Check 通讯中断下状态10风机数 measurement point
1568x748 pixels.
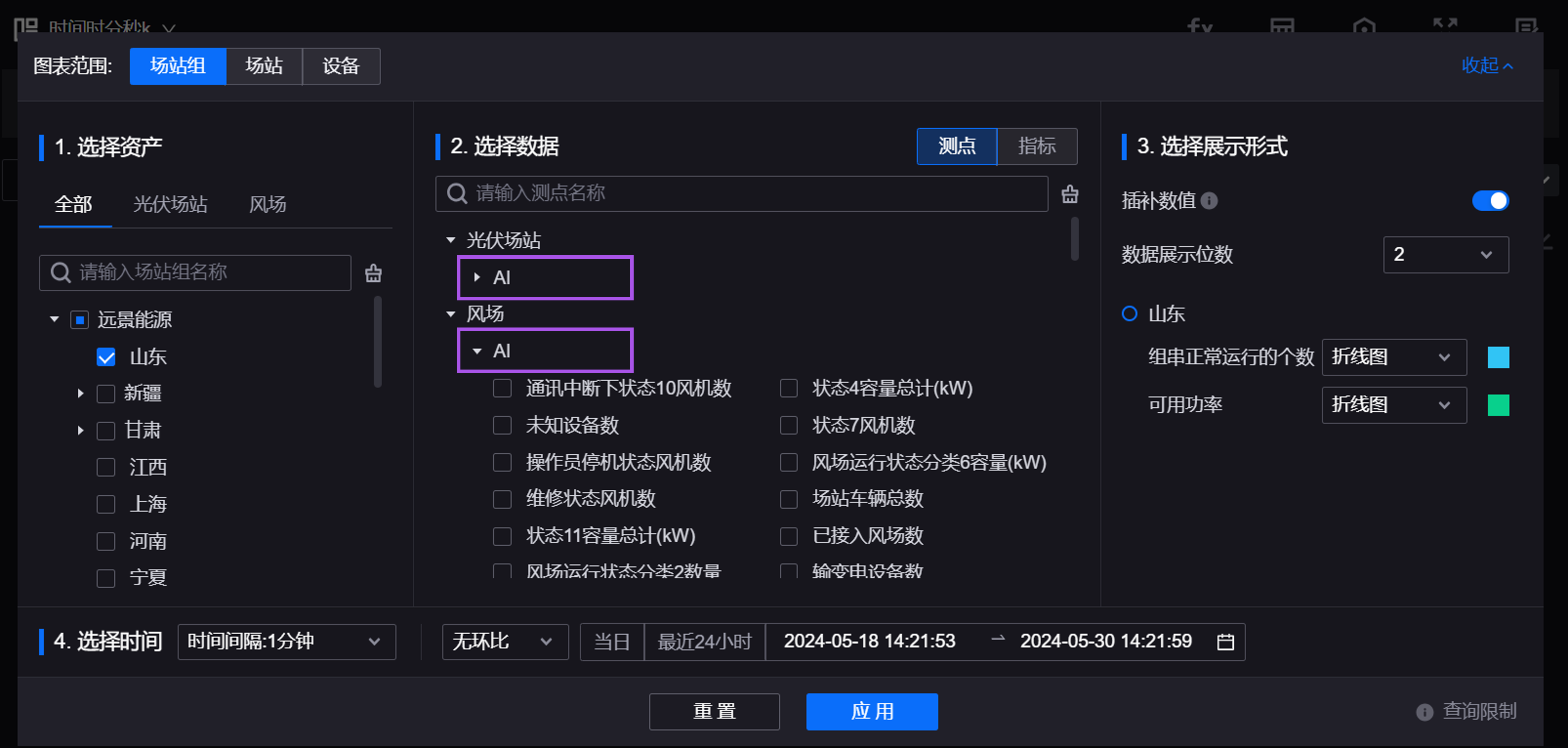(501, 388)
